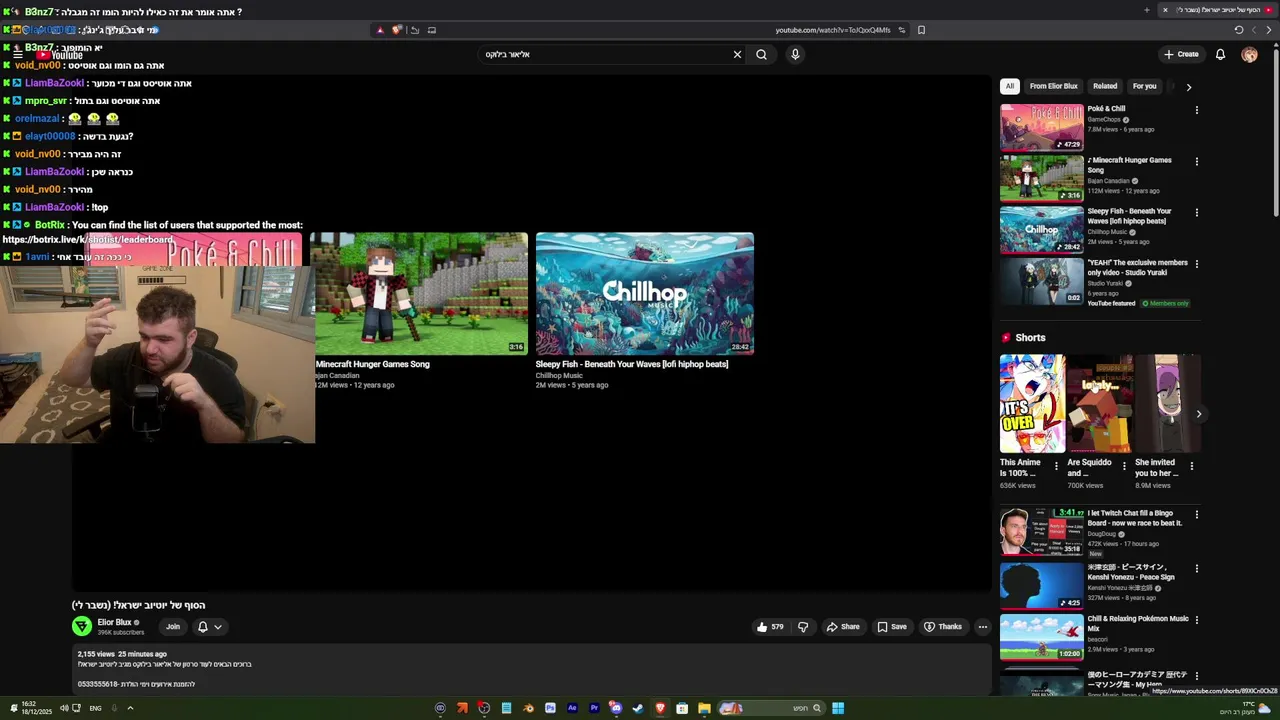
Task: Open Minecraft Hunger Games end-screen thumbnail
Action: coord(419,294)
